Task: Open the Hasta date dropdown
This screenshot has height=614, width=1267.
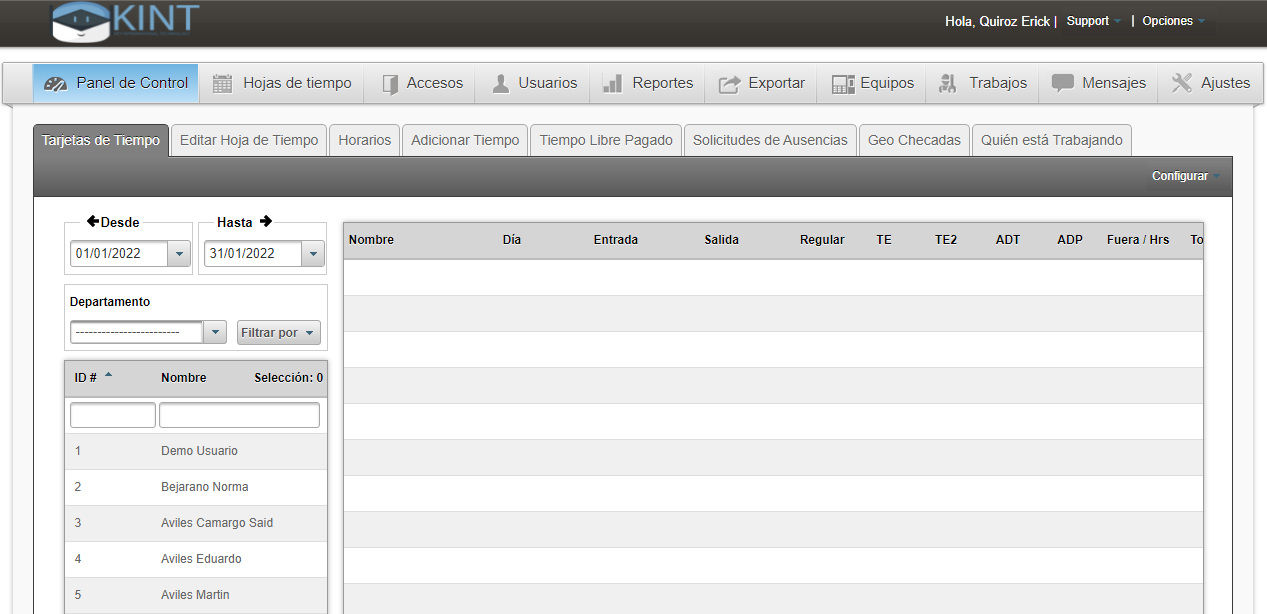Action: pos(313,254)
